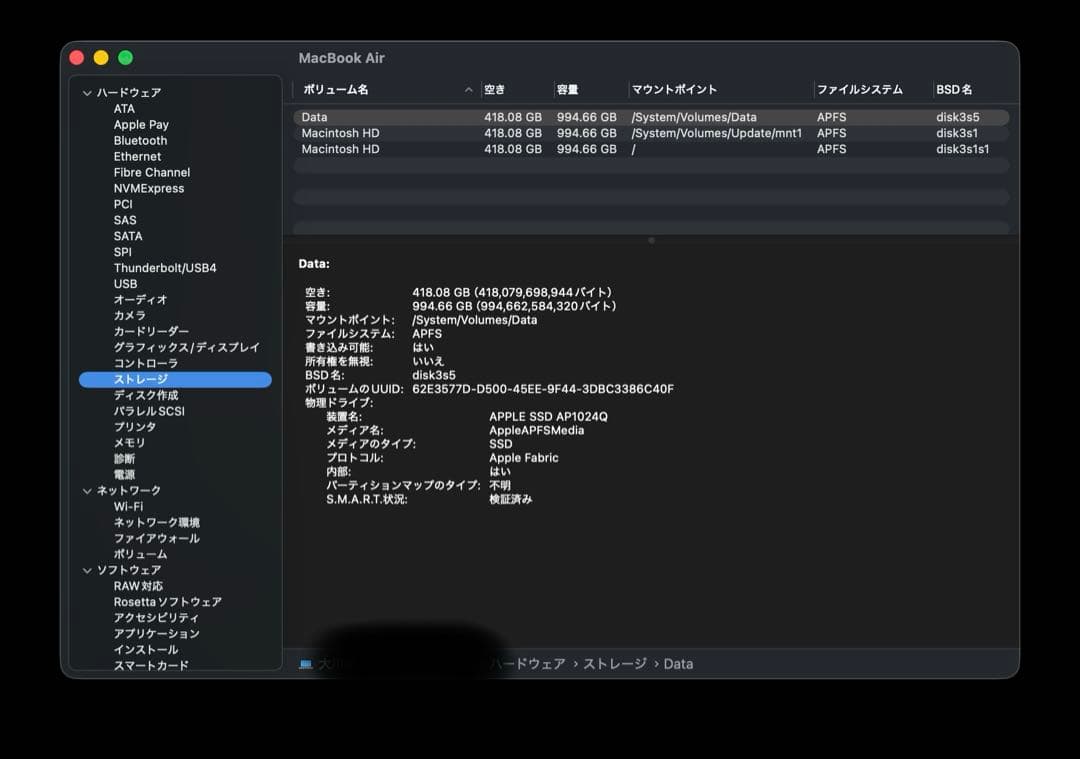Screen dimensions: 1080x759
Task: Sort by マウントポイント column header
Action: (674, 90)
